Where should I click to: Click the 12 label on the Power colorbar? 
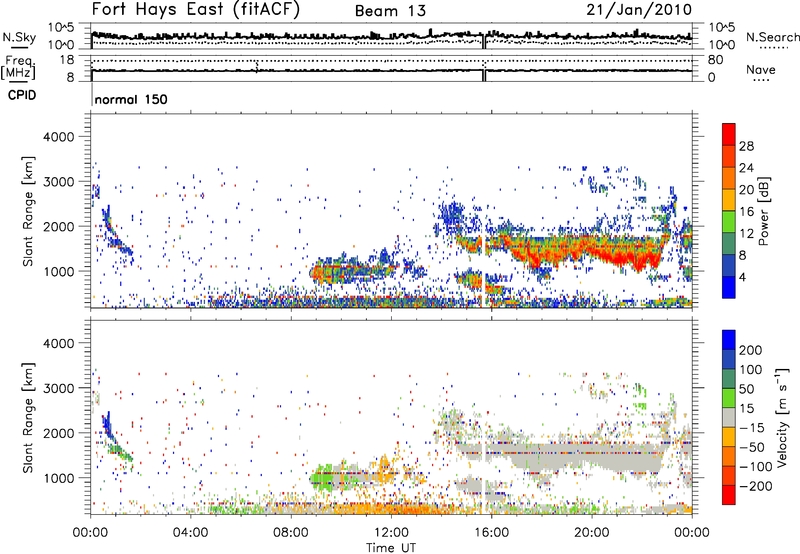[746, 234]
